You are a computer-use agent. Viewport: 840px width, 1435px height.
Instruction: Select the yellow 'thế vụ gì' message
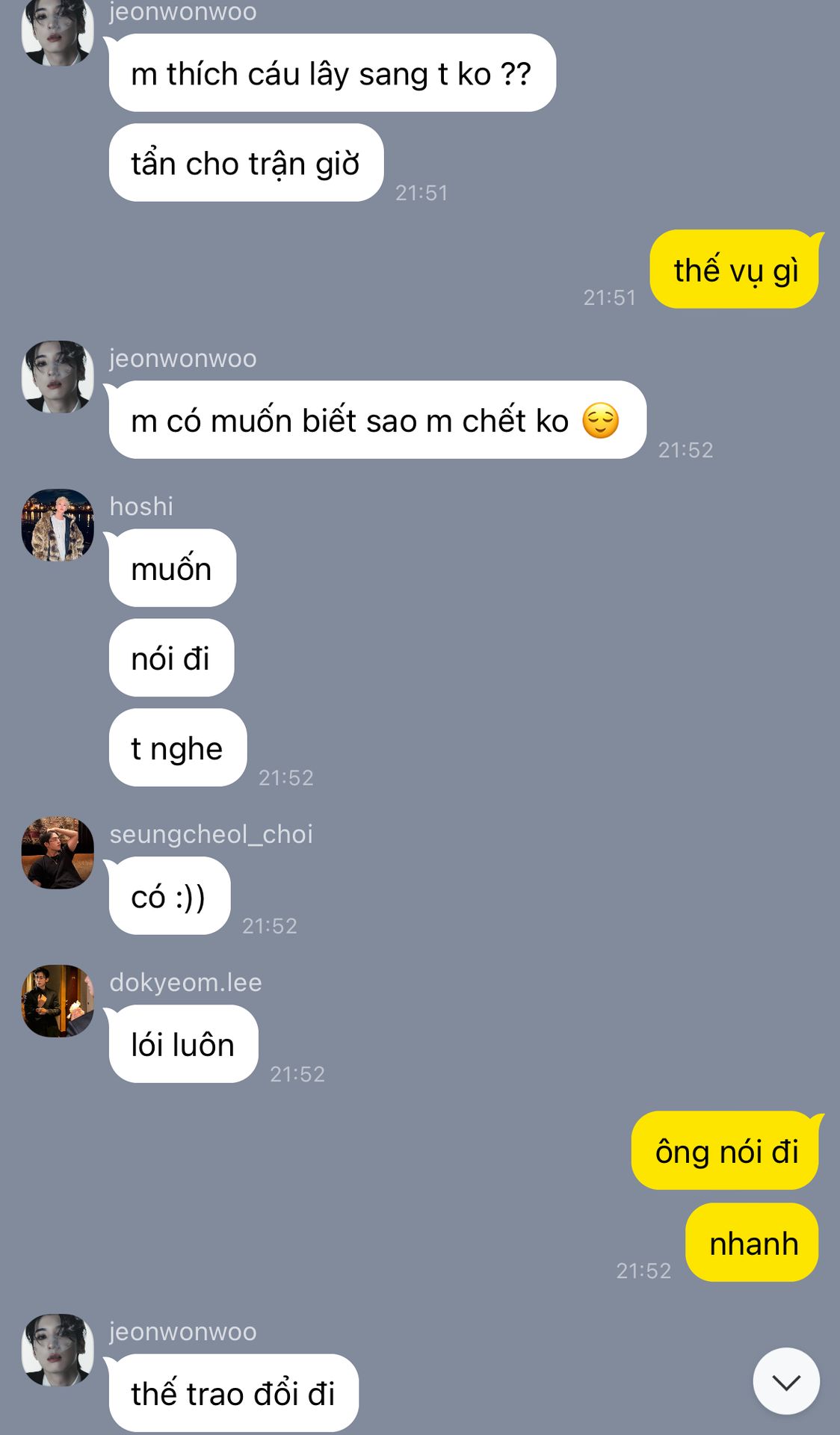coord(735,269)
